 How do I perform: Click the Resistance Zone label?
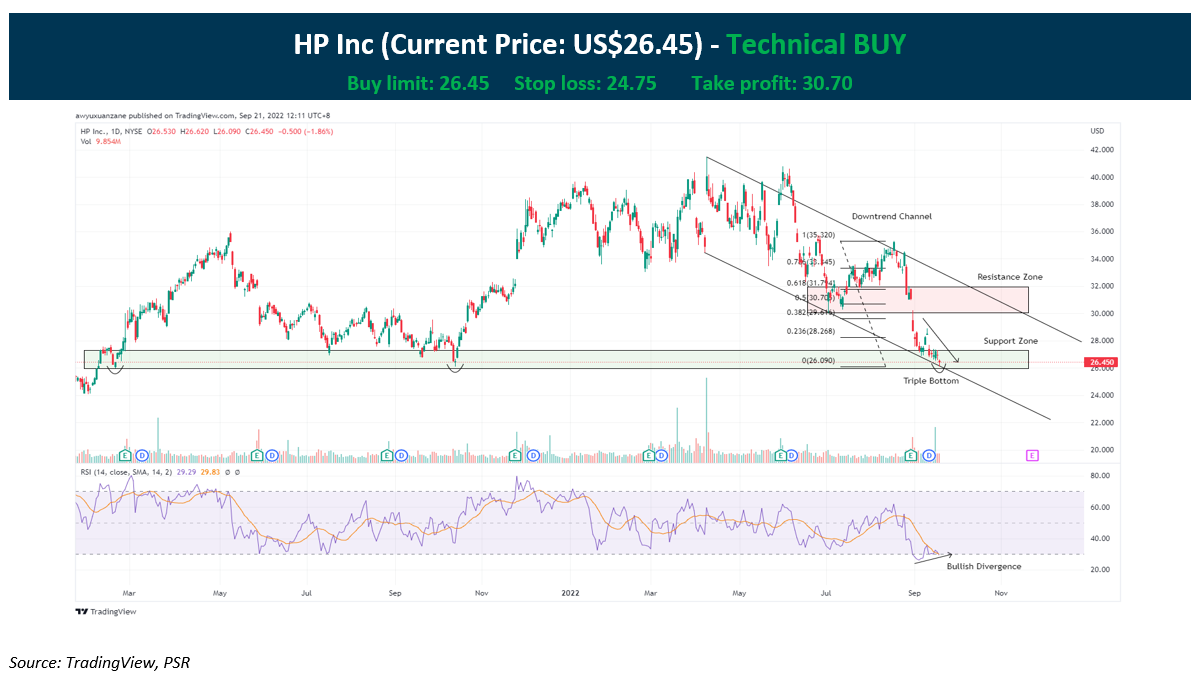point(1009,277)
